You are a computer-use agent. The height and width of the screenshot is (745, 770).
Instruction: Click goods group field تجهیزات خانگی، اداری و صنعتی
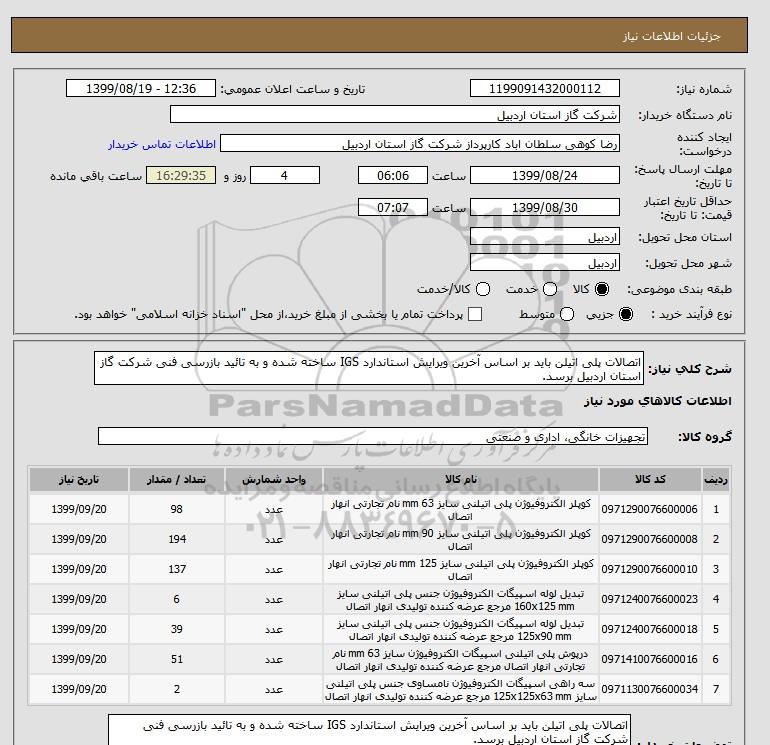[373, 436]
